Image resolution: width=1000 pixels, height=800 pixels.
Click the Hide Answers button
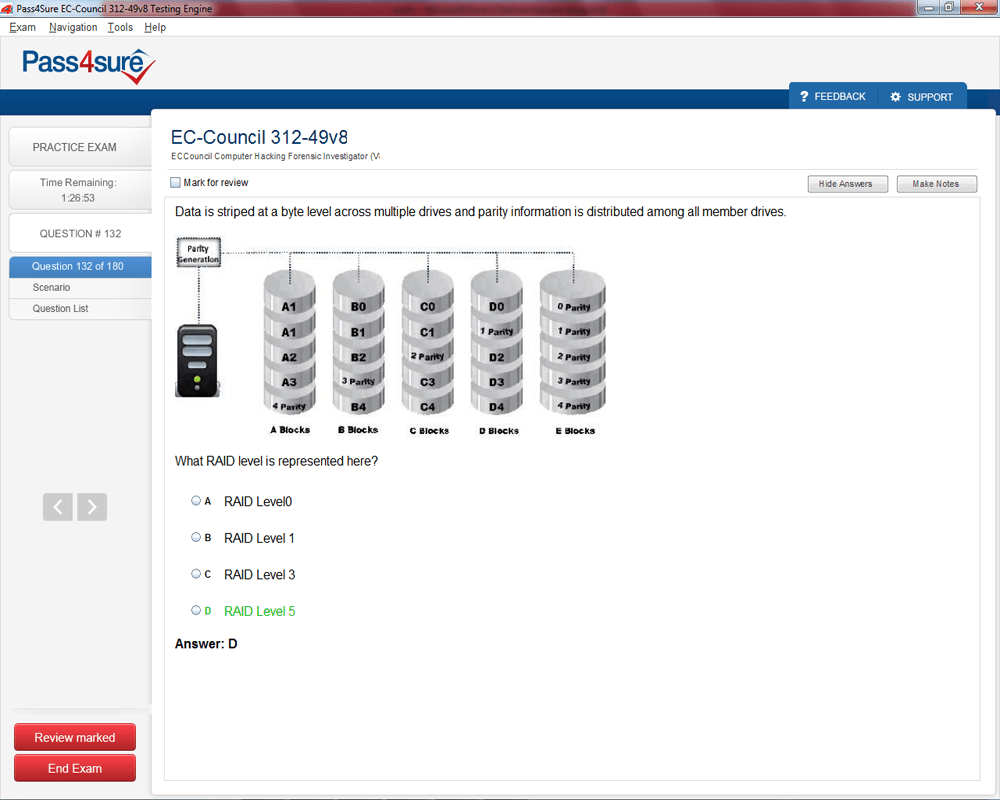pos(846,184)
